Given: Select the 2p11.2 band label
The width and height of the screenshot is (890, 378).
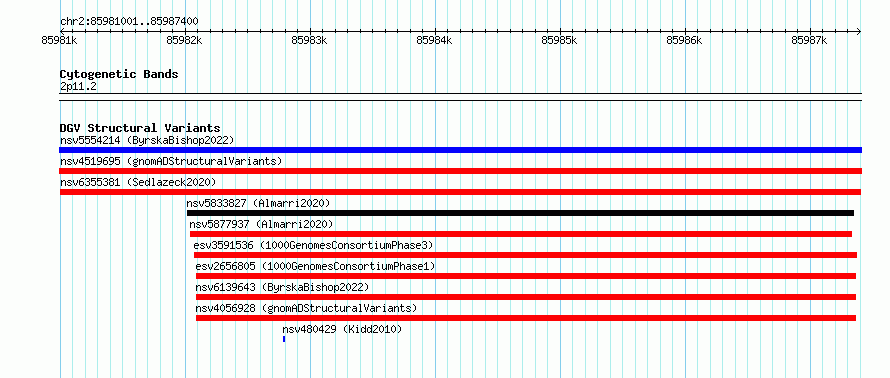Looking at the screenshot, I should (78, 87).
